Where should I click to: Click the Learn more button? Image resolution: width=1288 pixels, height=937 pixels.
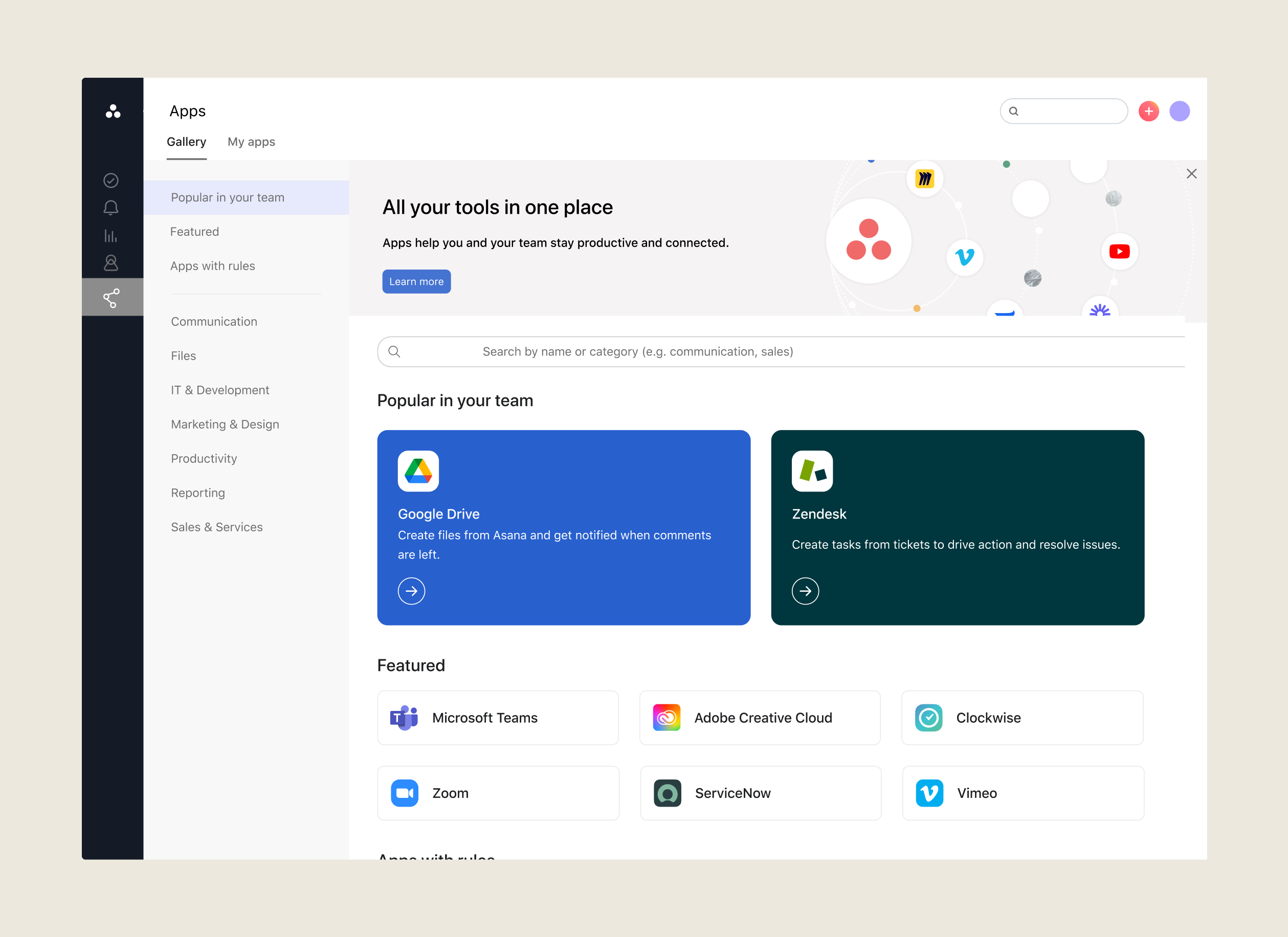(416, 282)
